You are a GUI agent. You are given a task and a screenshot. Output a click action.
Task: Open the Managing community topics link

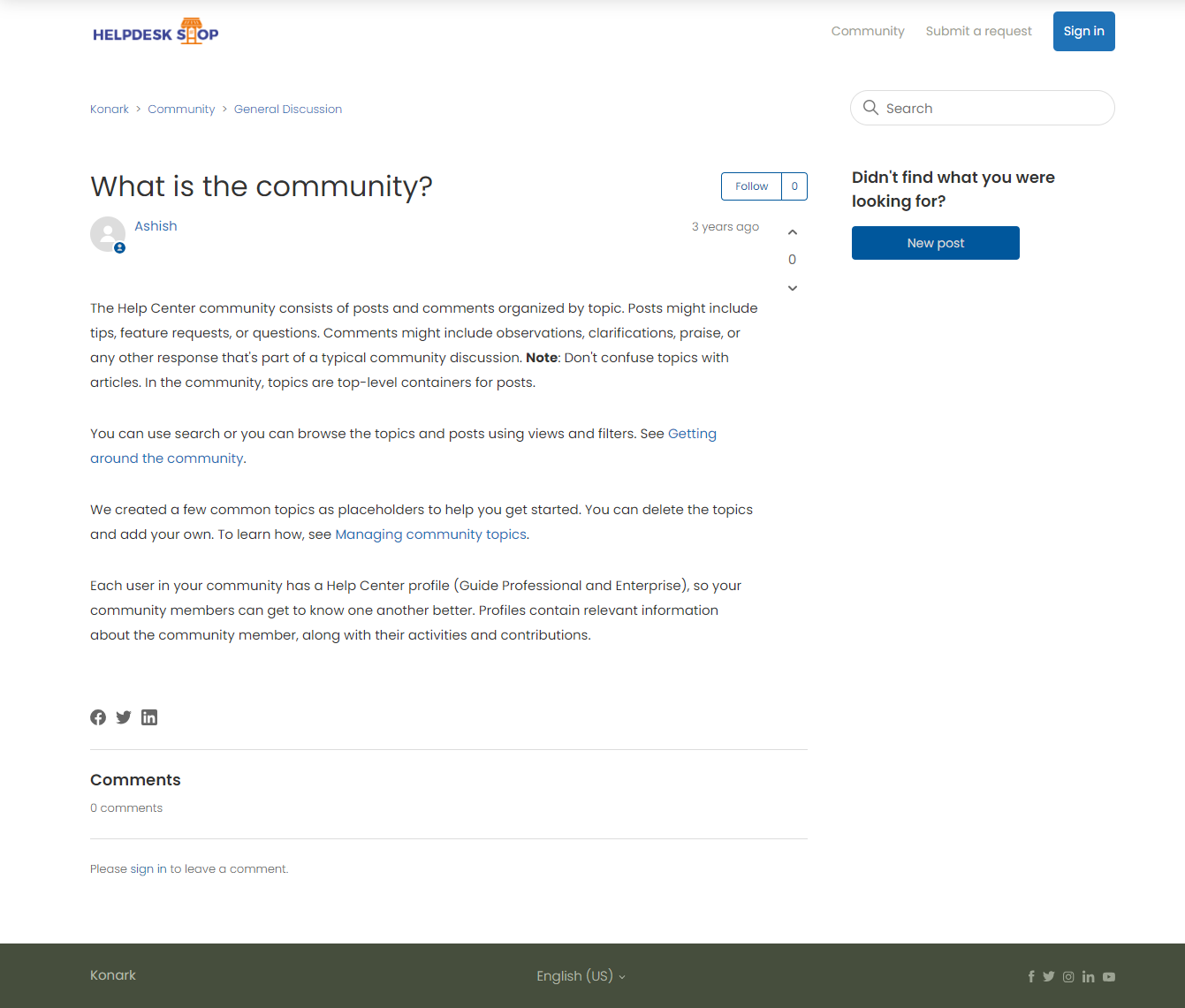(430, 534)
